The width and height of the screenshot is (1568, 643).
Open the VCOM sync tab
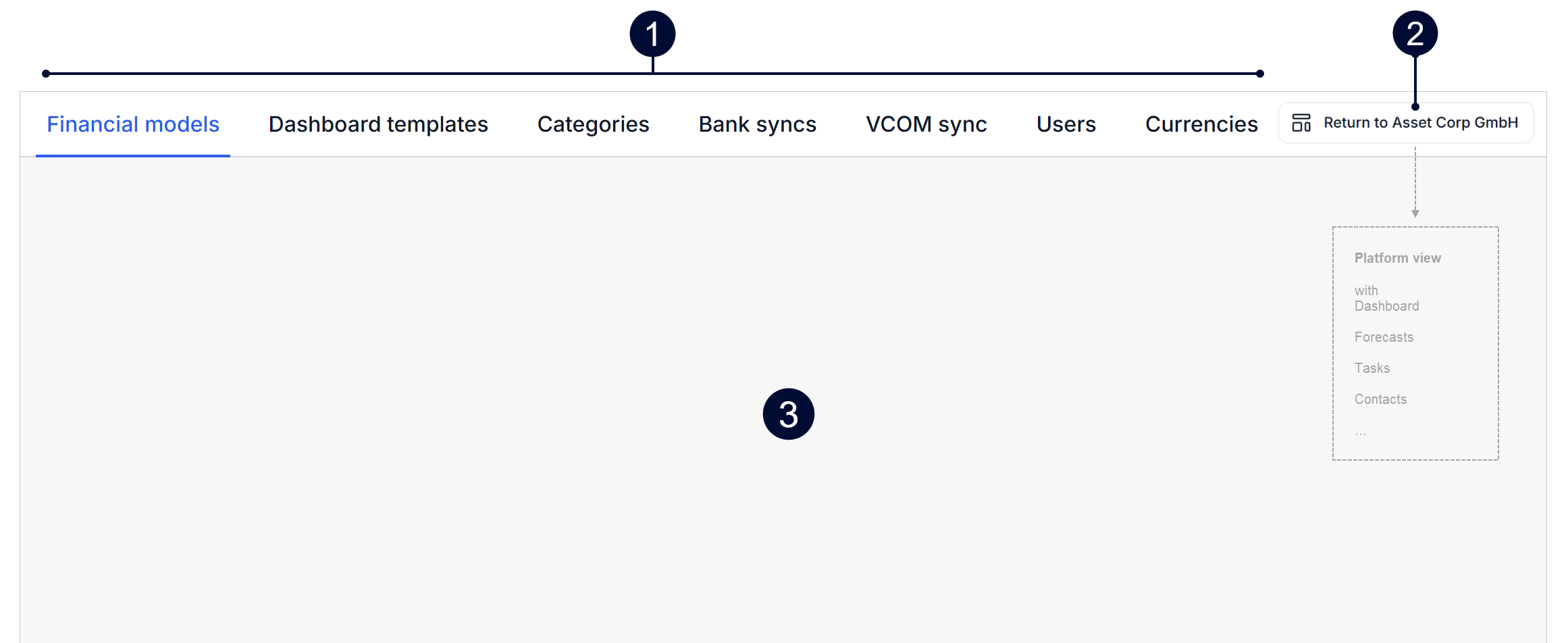tap(926, 124)
